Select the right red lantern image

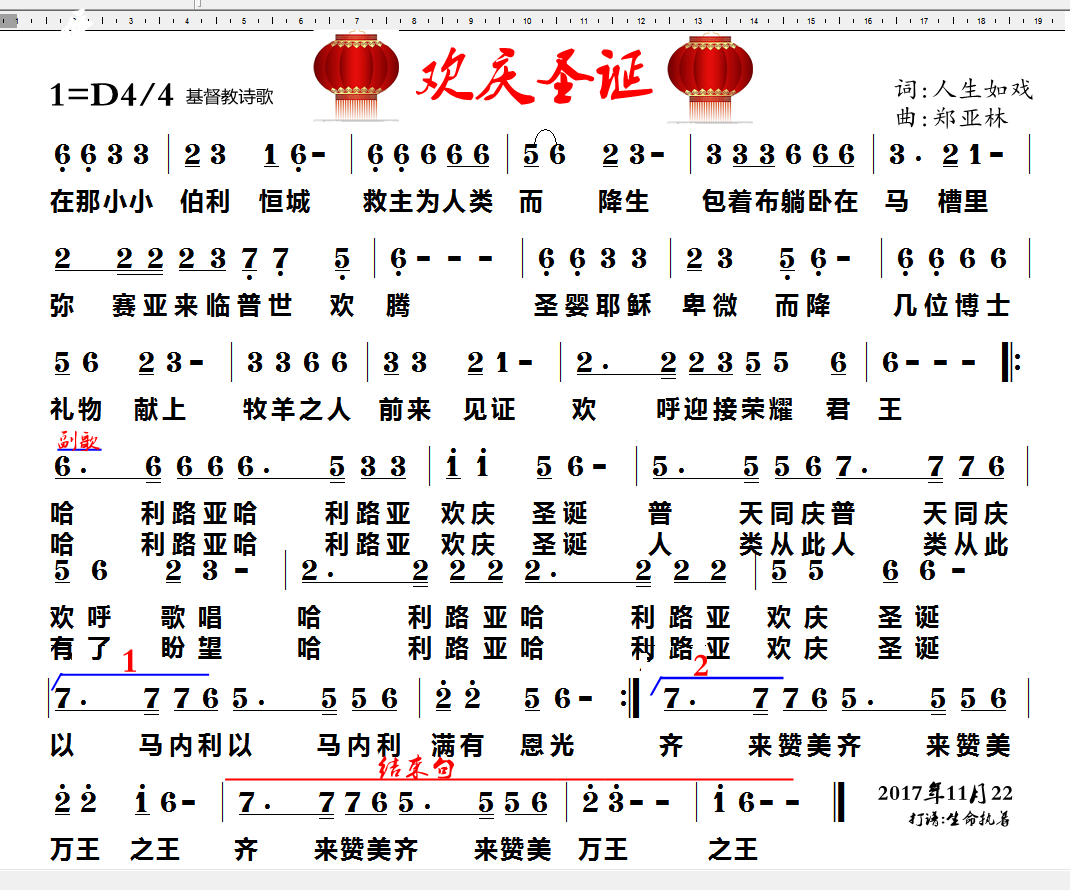(710, 78)
